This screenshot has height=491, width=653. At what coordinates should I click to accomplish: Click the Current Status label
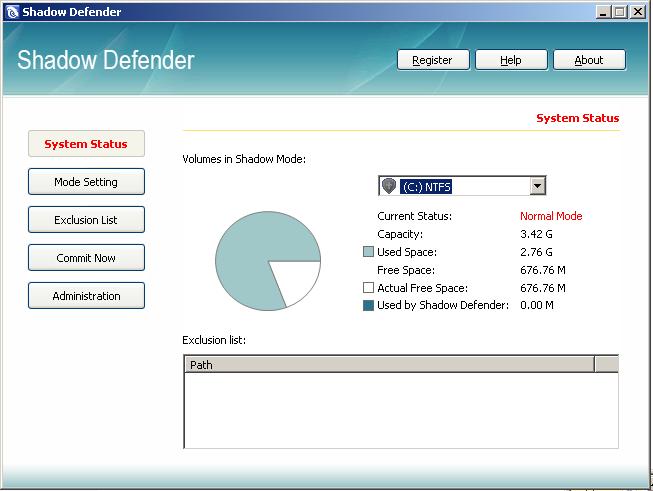(x=414, y=216)
